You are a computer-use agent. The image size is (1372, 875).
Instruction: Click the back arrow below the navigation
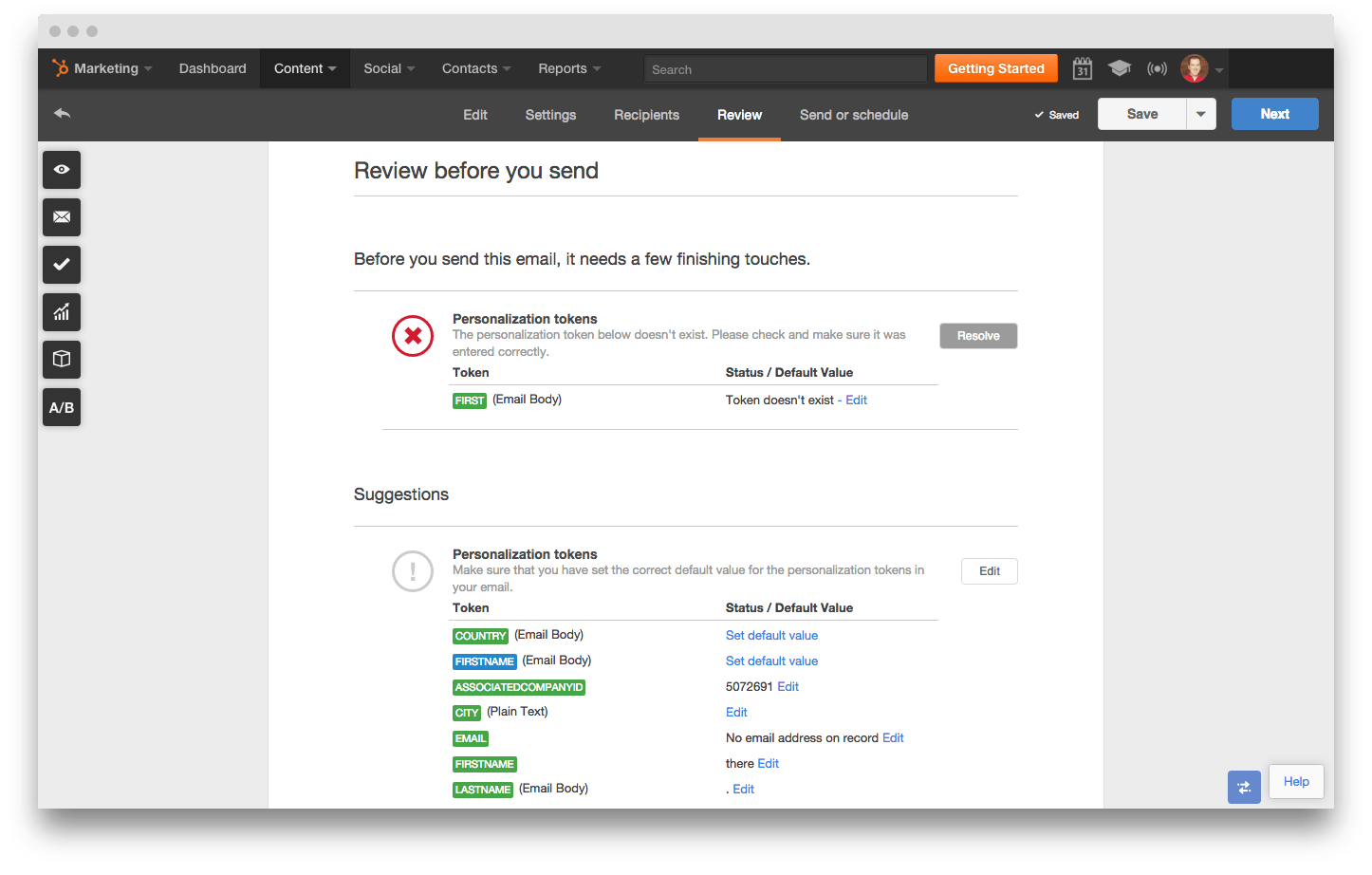click(62, 112)
